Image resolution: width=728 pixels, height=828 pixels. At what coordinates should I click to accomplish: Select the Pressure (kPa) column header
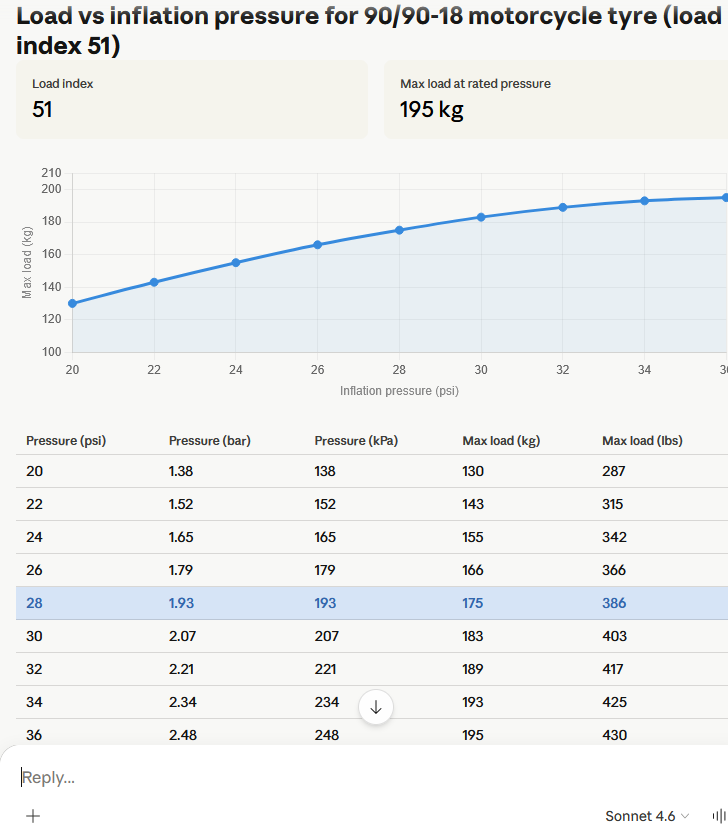356,441
